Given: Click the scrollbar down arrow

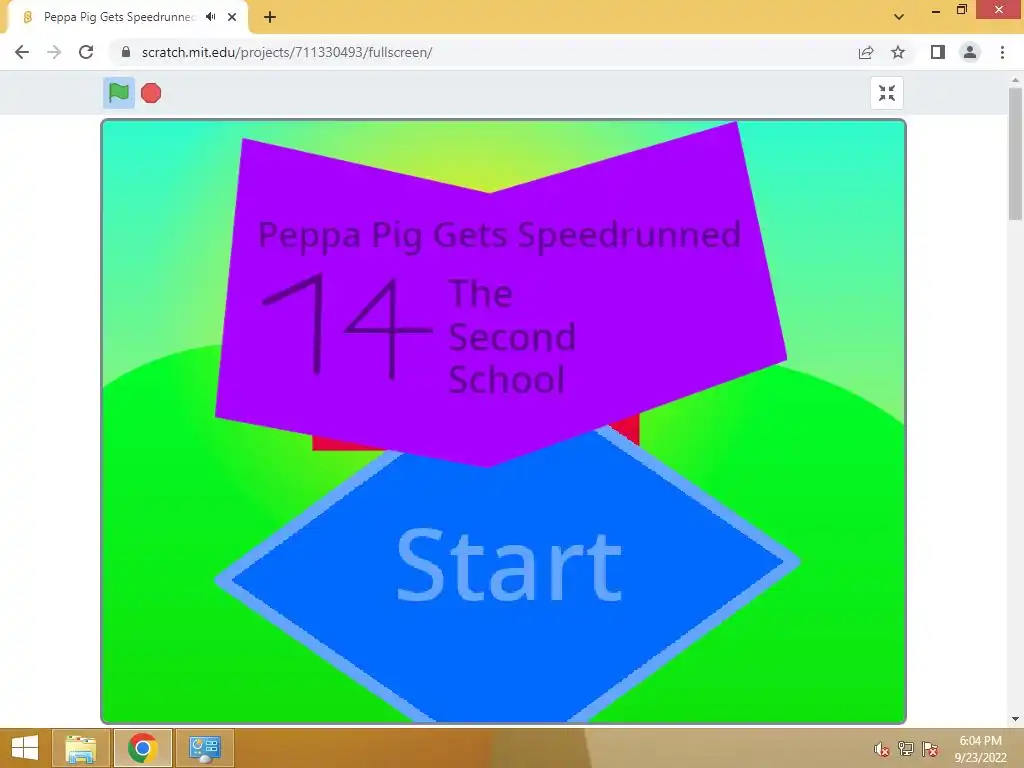Looking at the screenshot, I should 1015,720.
